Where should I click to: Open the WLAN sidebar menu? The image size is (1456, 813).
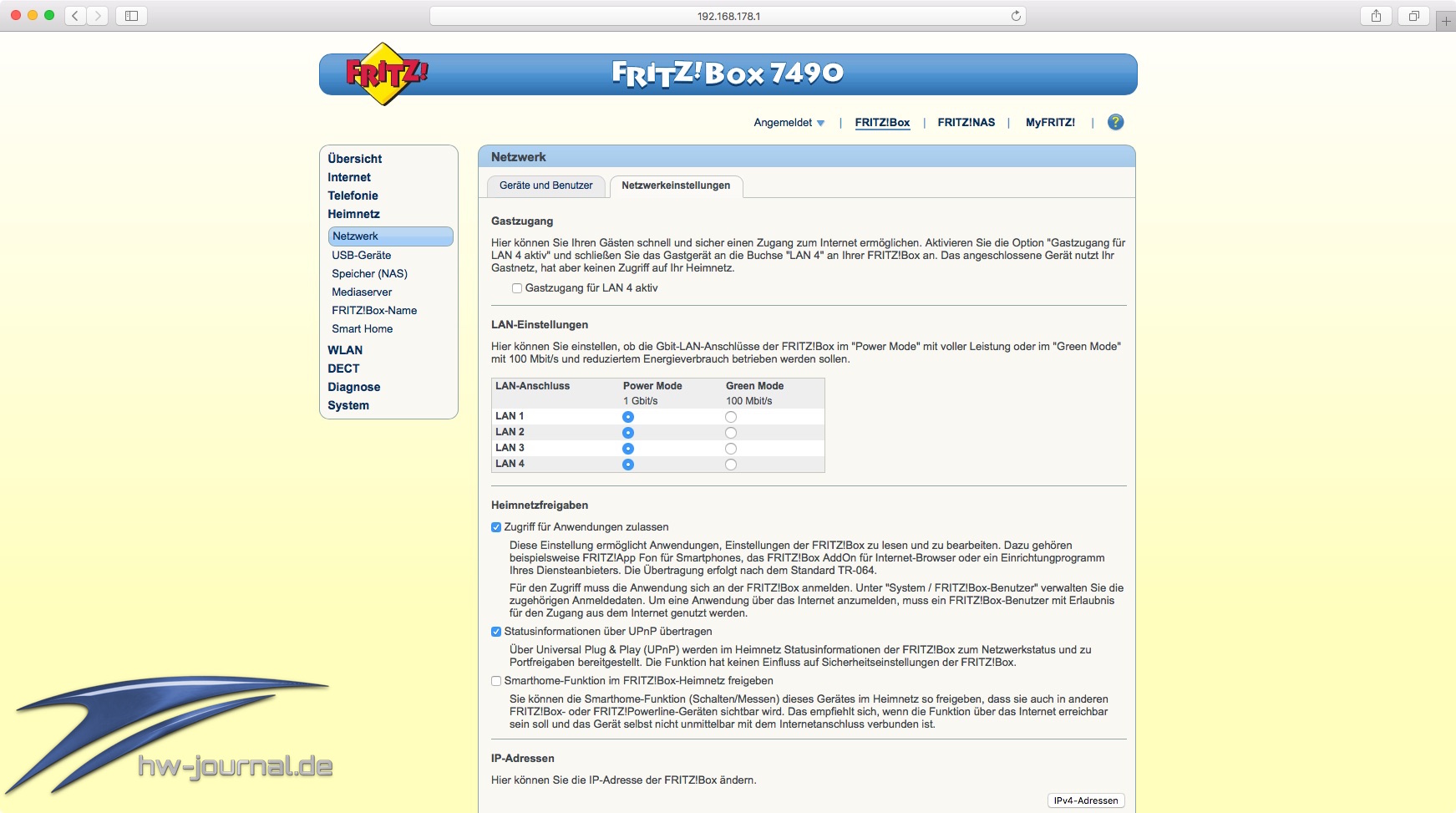pos(345,350)
